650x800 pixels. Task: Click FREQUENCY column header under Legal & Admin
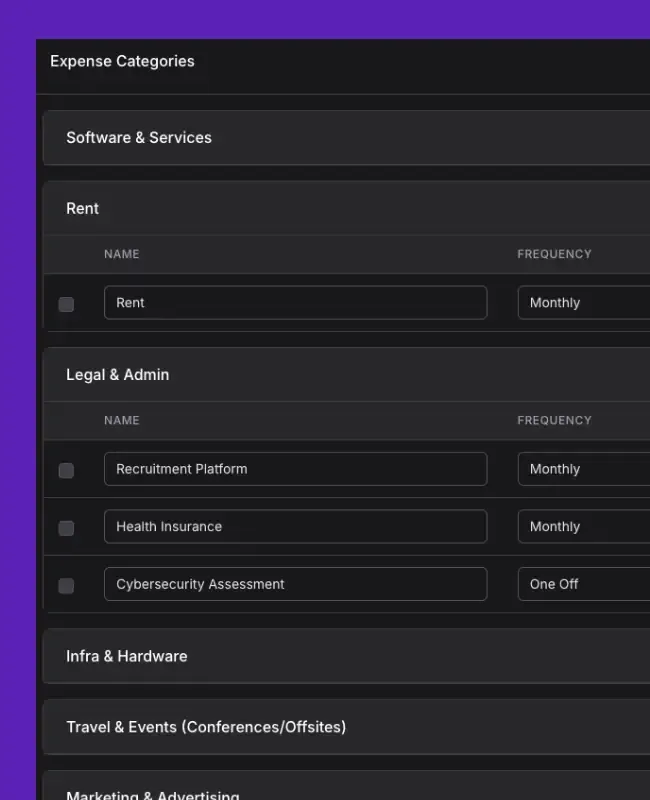click(x=555, y=420)
